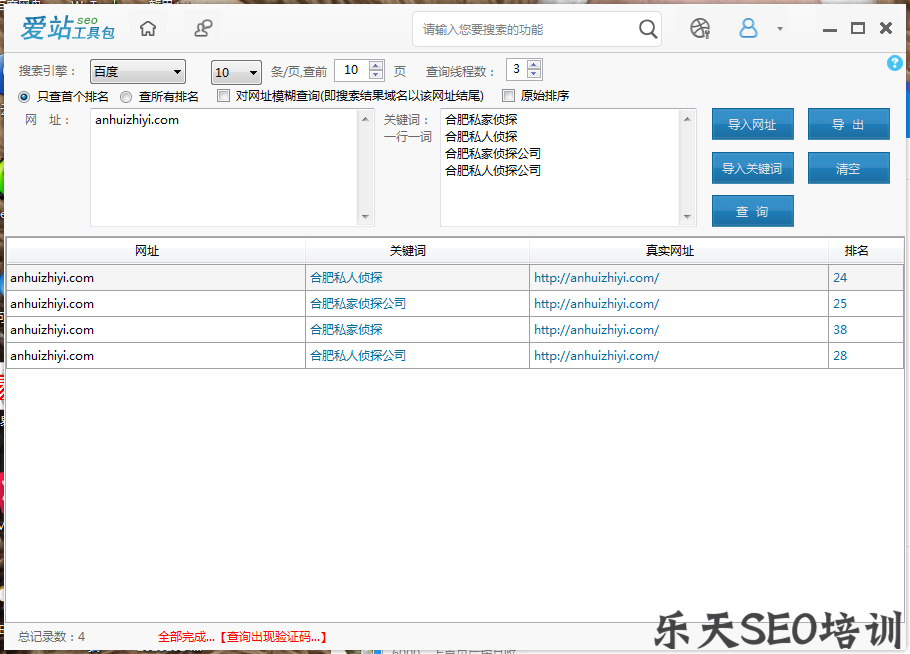Image resolution: width=910 pixels, height=654 pixels.
Task: Click the 爱站SEO工具包 logo
Action: 65,29
